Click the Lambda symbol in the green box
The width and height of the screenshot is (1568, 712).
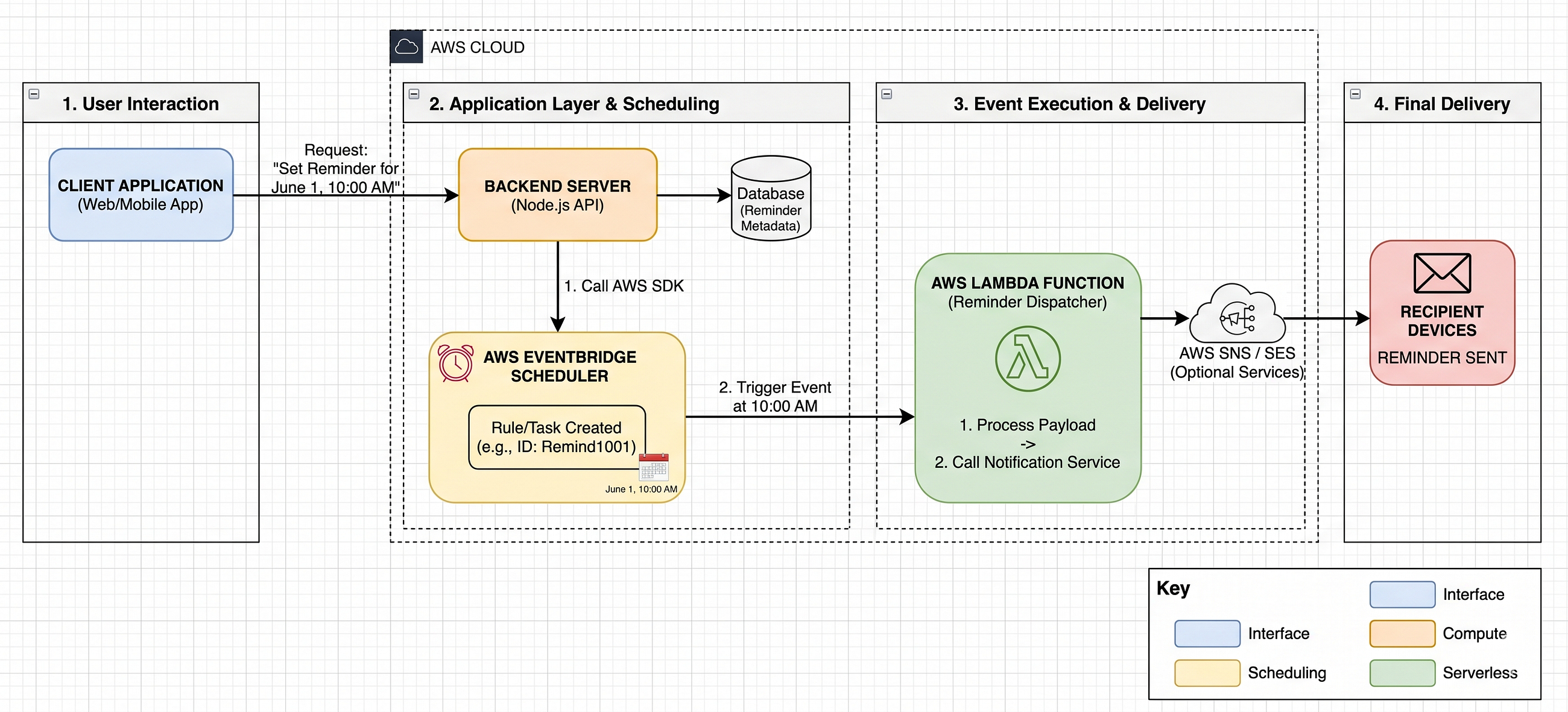[x=1028, y=359]
